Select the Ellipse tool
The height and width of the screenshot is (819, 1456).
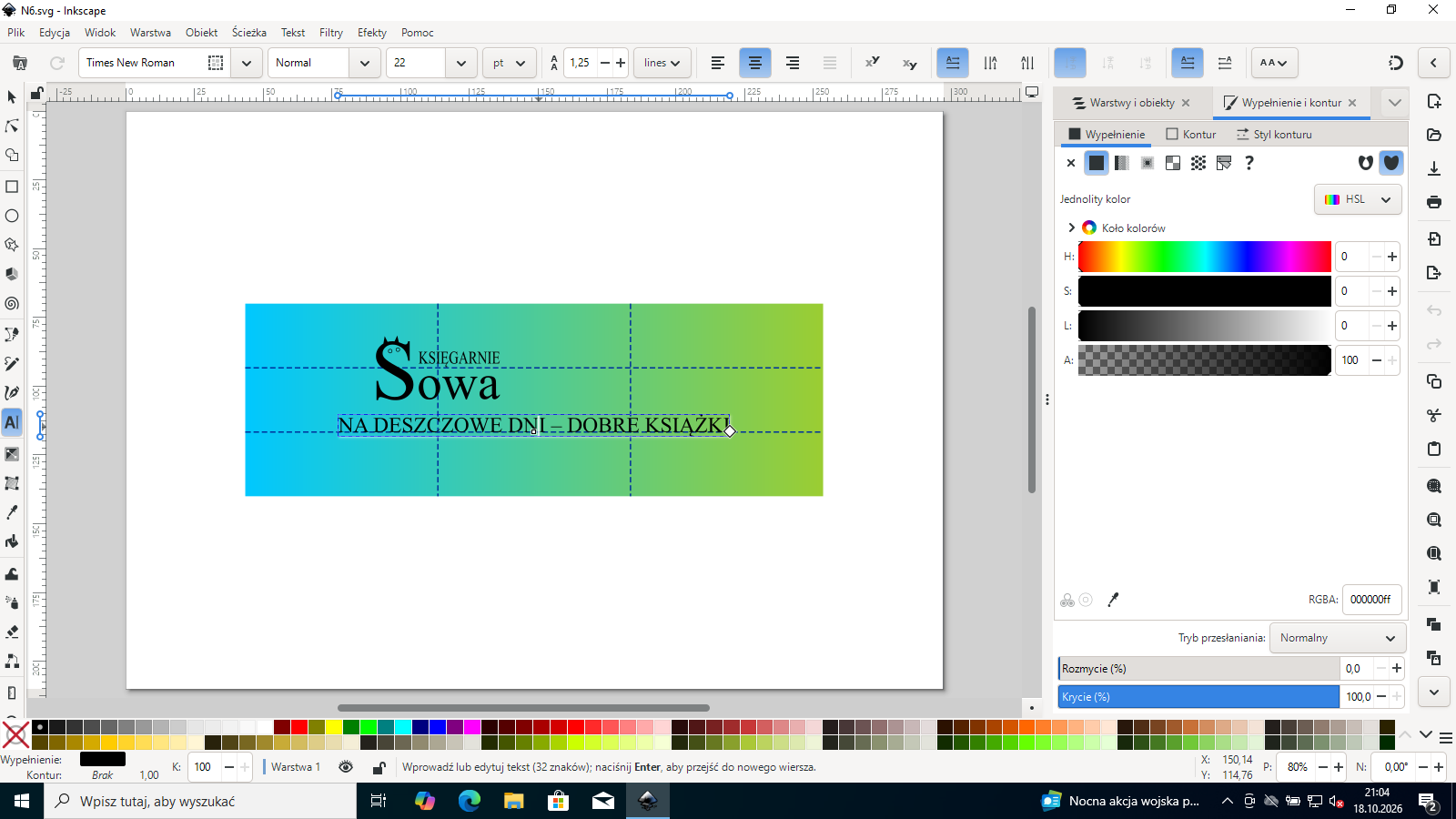point(12,216)
